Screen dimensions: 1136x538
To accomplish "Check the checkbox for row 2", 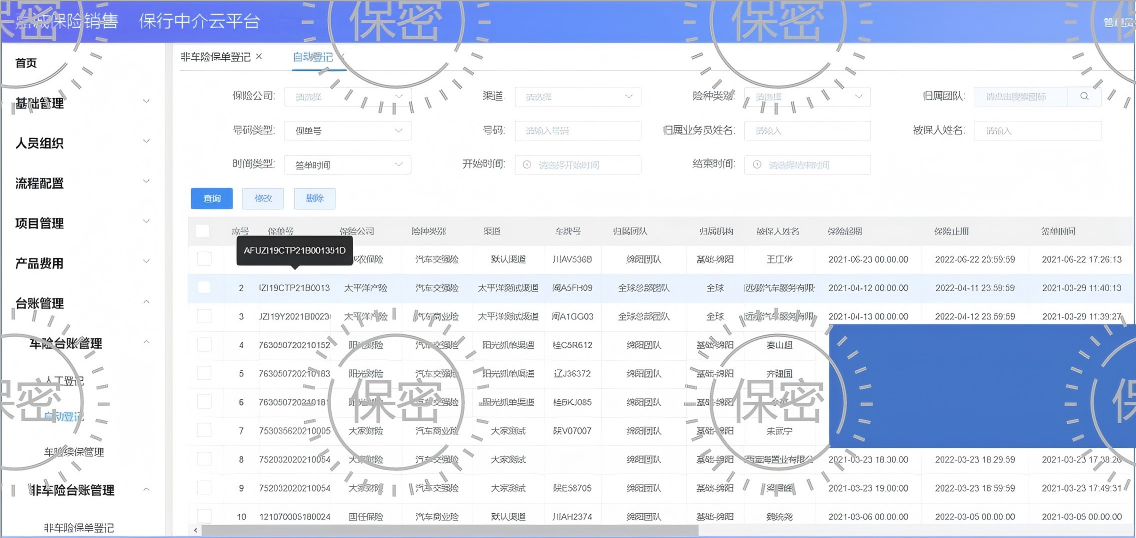I will point(204,288).
